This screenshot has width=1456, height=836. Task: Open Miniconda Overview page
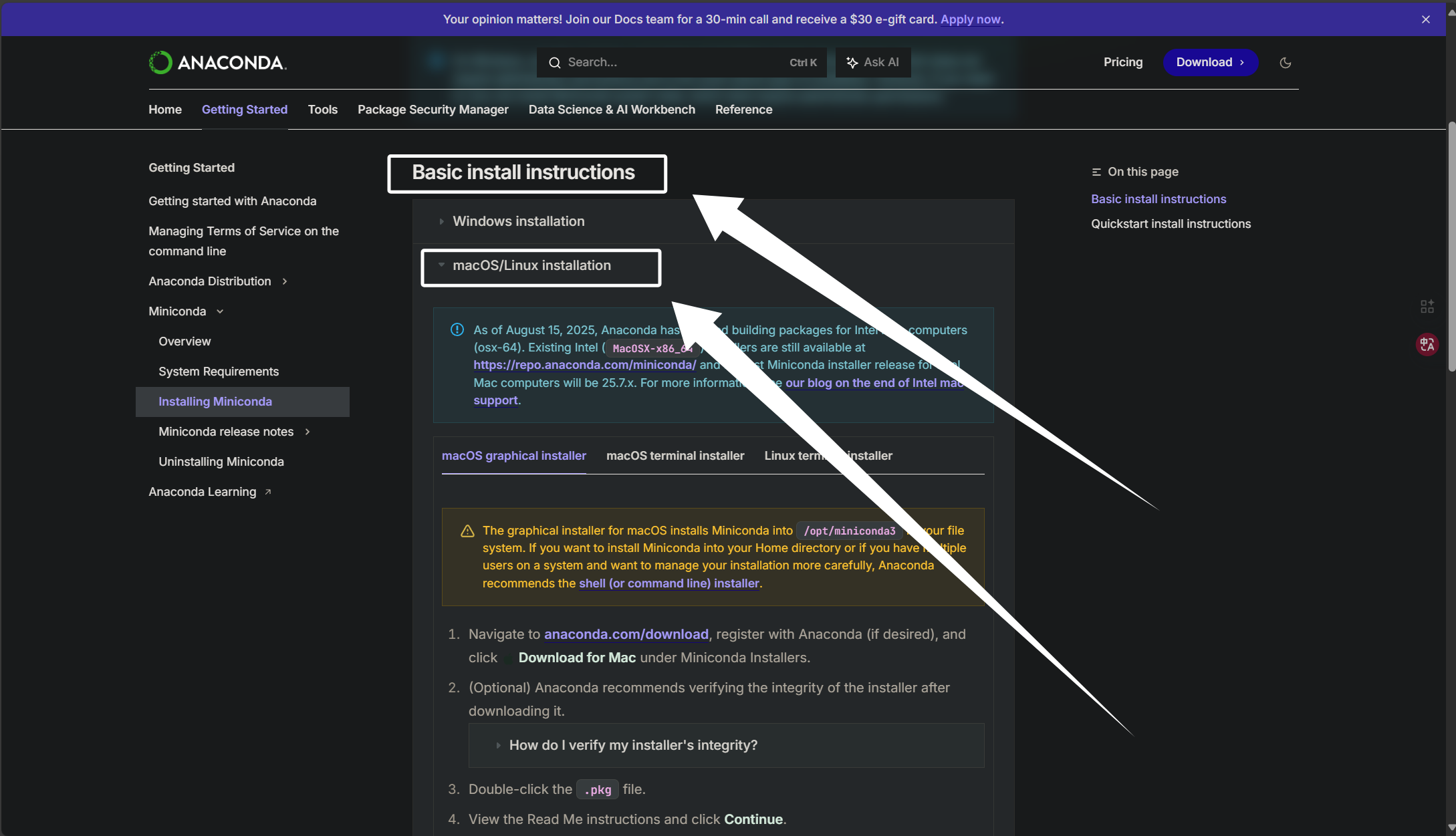pos(185,341)
